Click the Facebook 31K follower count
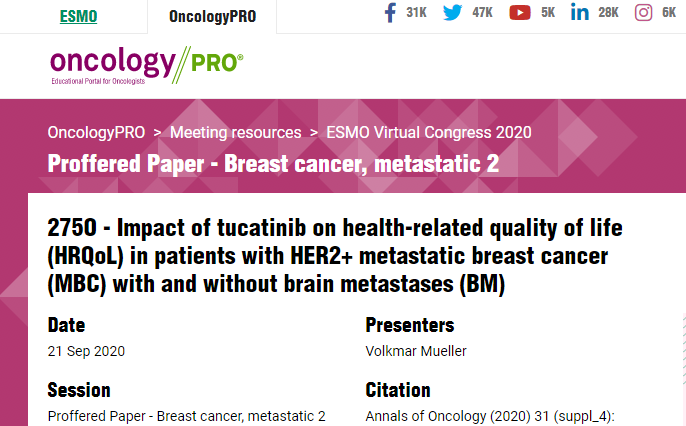 tap(416, 13)
